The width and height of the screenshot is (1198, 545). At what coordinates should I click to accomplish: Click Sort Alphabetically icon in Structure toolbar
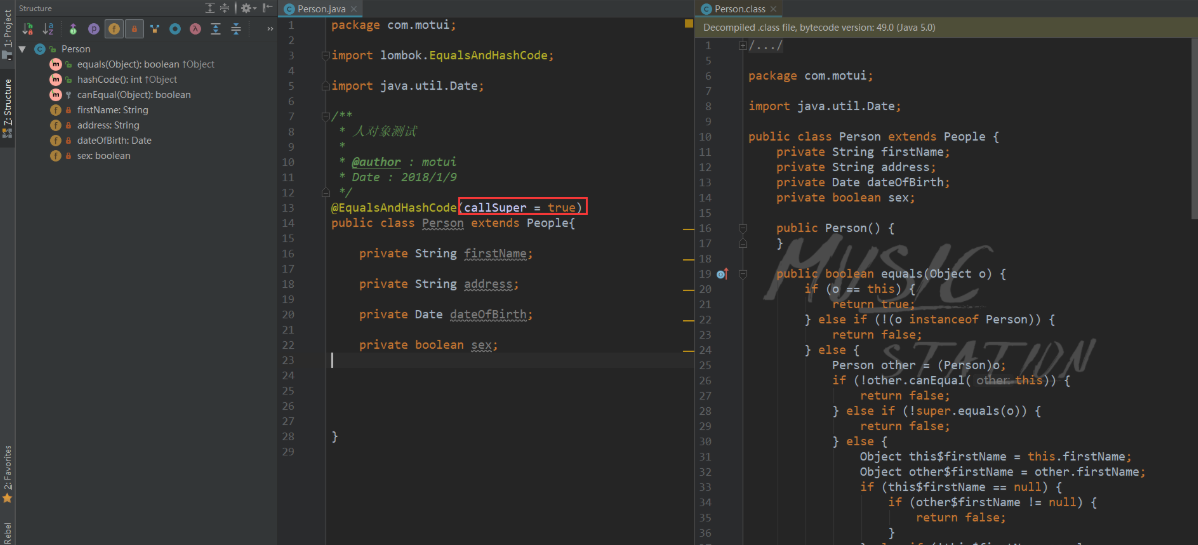click(x=48, y=29)
